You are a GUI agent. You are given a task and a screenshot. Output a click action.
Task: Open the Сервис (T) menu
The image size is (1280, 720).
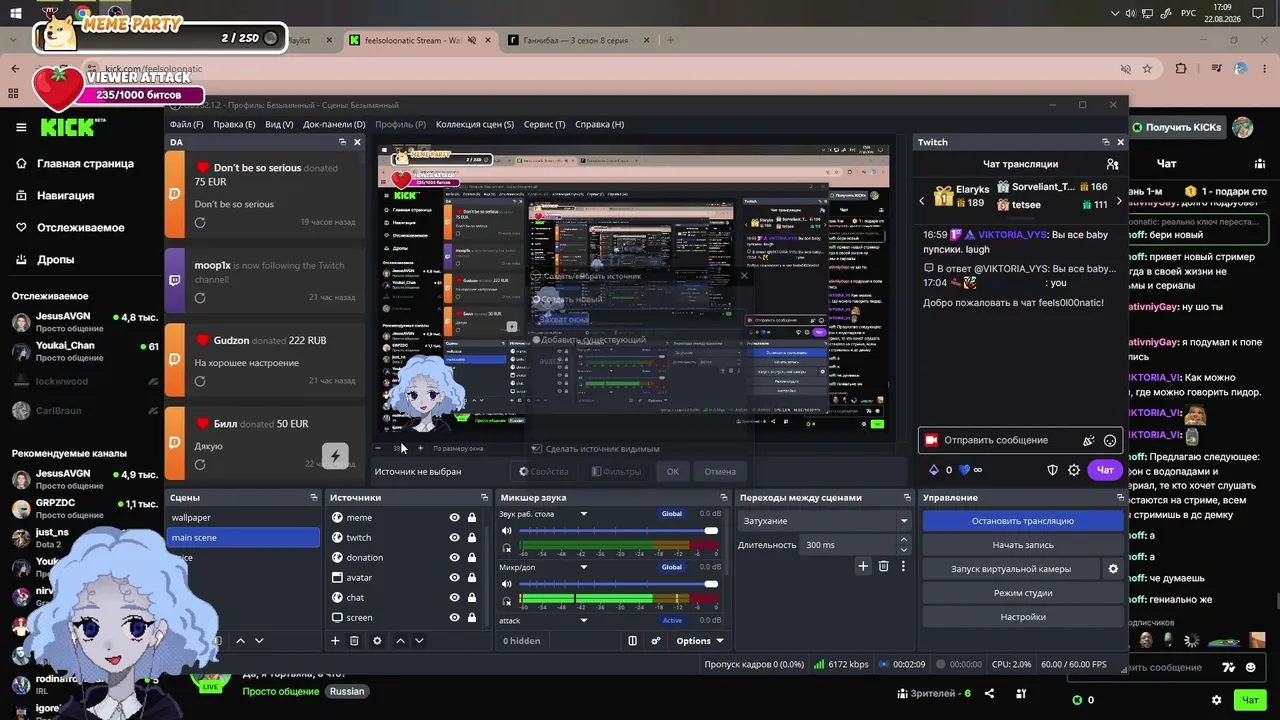pos(544,124)
